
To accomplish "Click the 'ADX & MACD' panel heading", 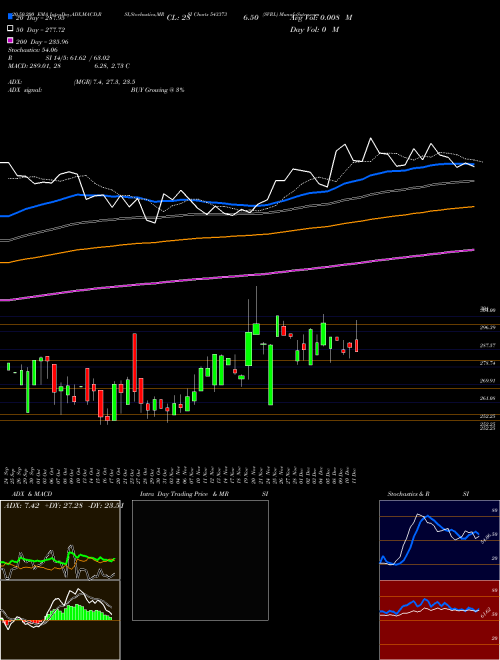I will [32, 494].
